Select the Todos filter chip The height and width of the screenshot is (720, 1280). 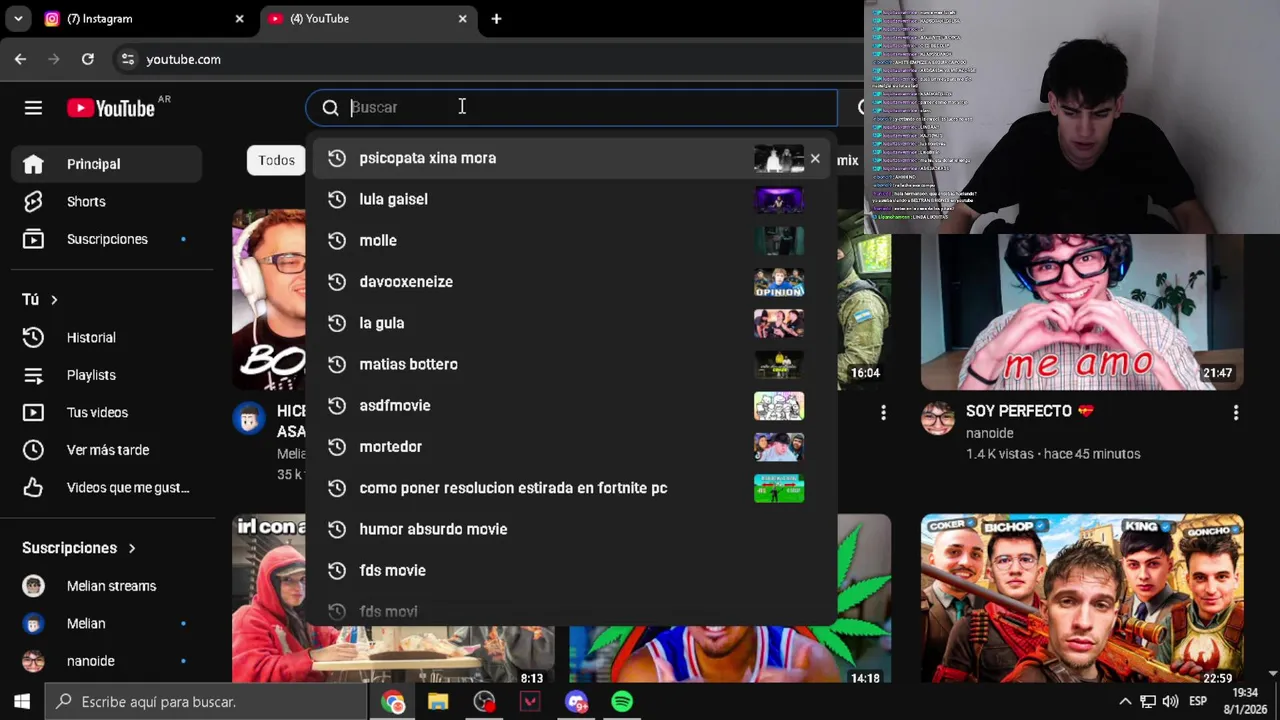point(277,160)
